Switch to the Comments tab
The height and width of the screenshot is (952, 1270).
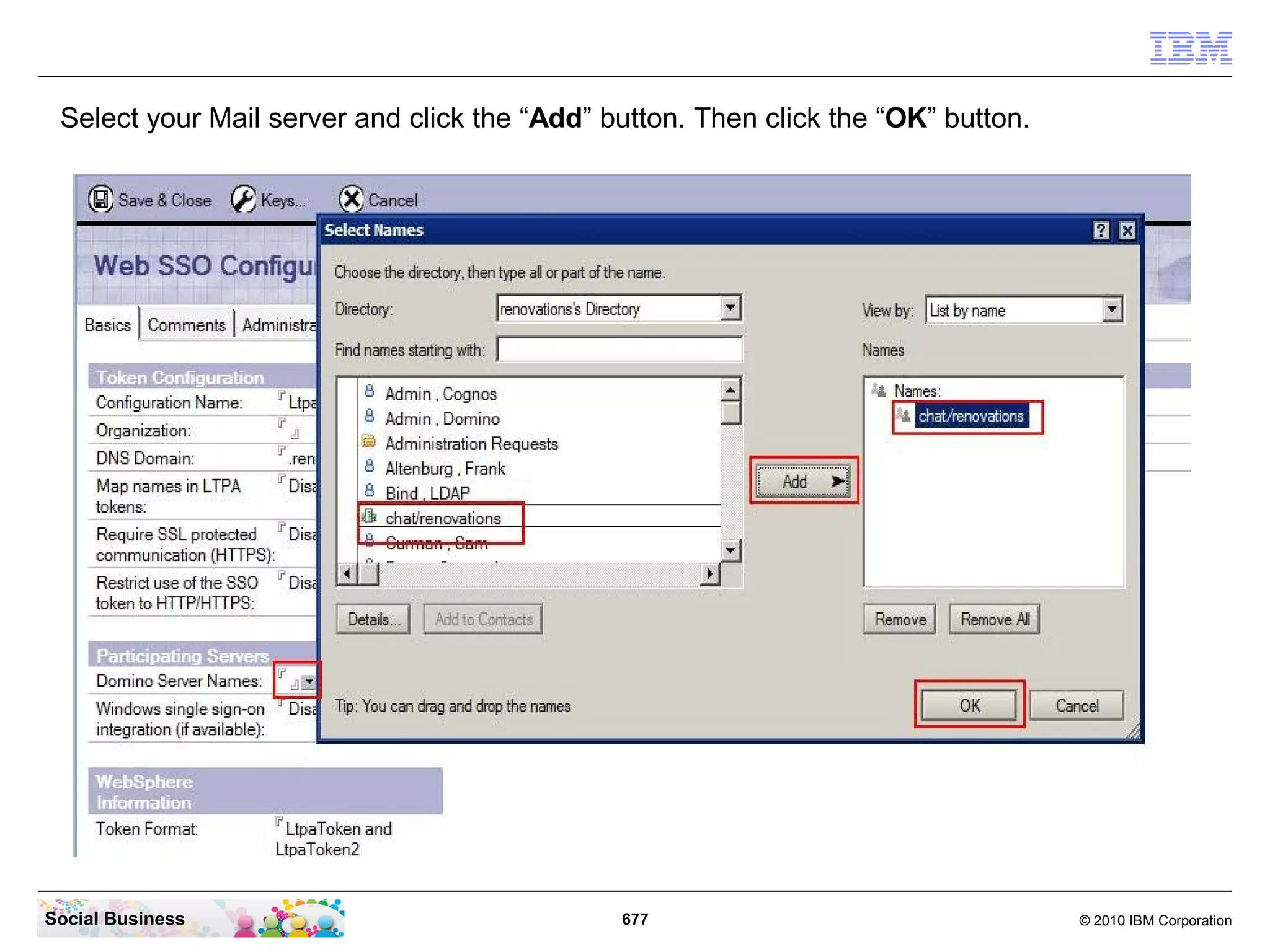point(187,325)
